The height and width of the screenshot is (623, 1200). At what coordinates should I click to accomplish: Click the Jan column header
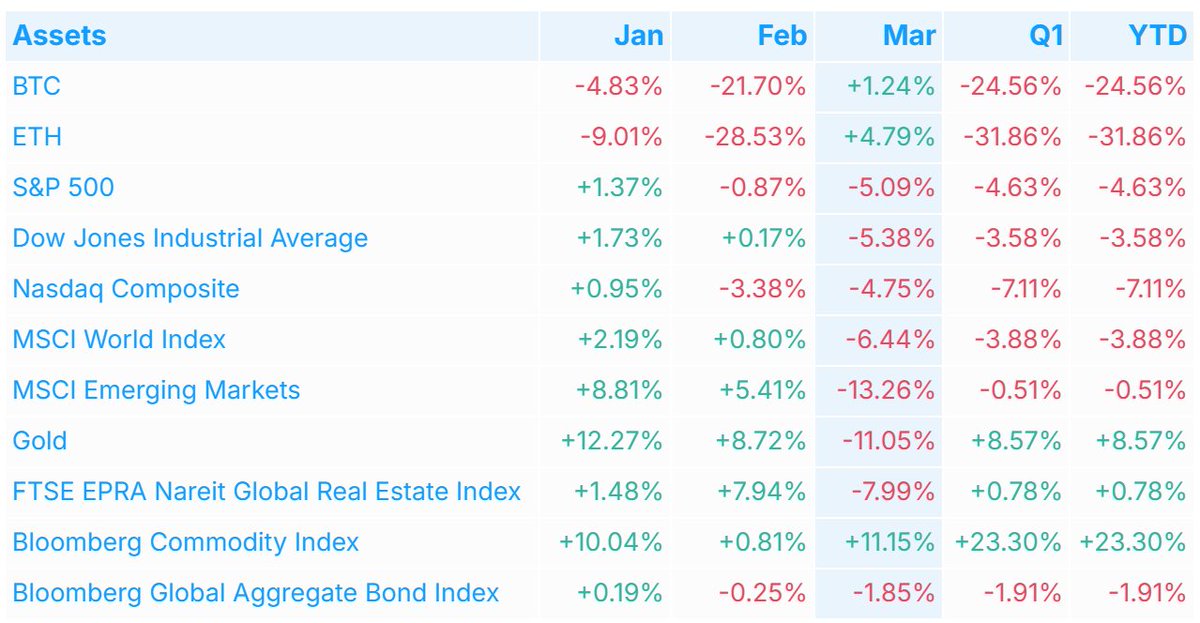click(638, 36)
